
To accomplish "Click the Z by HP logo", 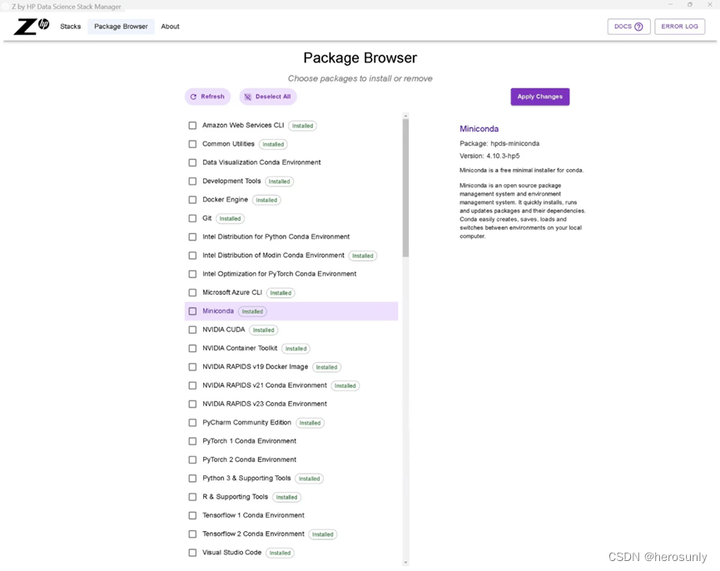I will (x=31, y=26).
